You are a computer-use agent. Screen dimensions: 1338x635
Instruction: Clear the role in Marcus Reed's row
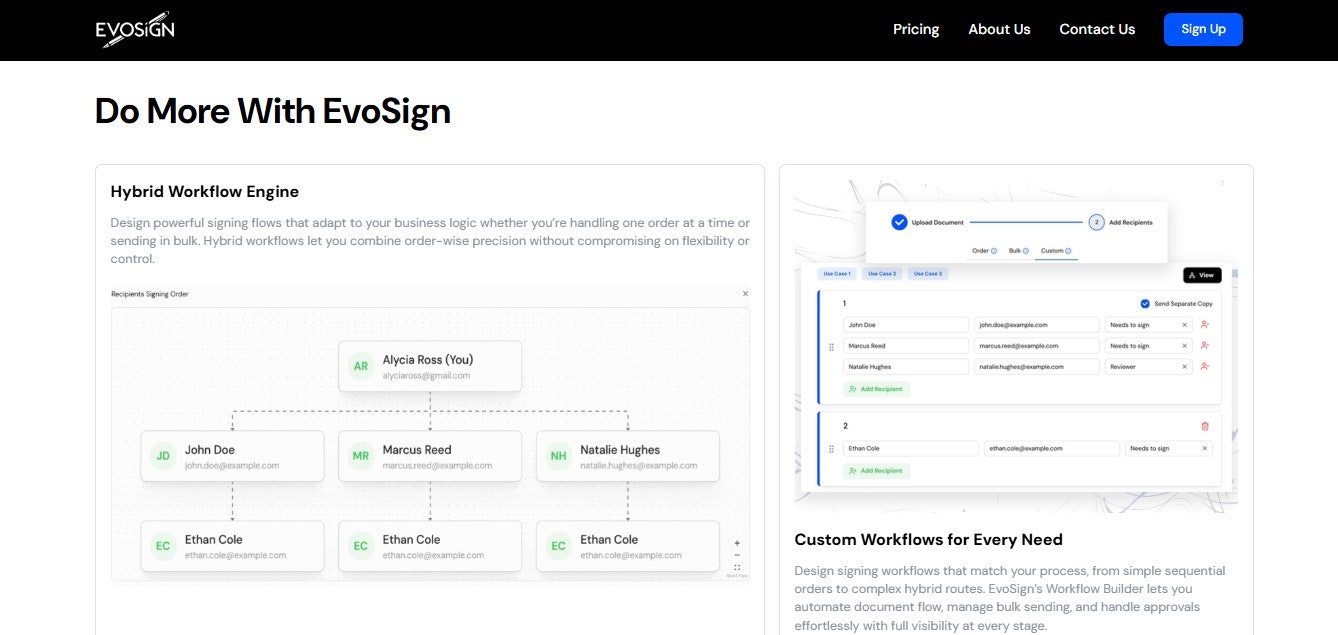click(1185, 346)
